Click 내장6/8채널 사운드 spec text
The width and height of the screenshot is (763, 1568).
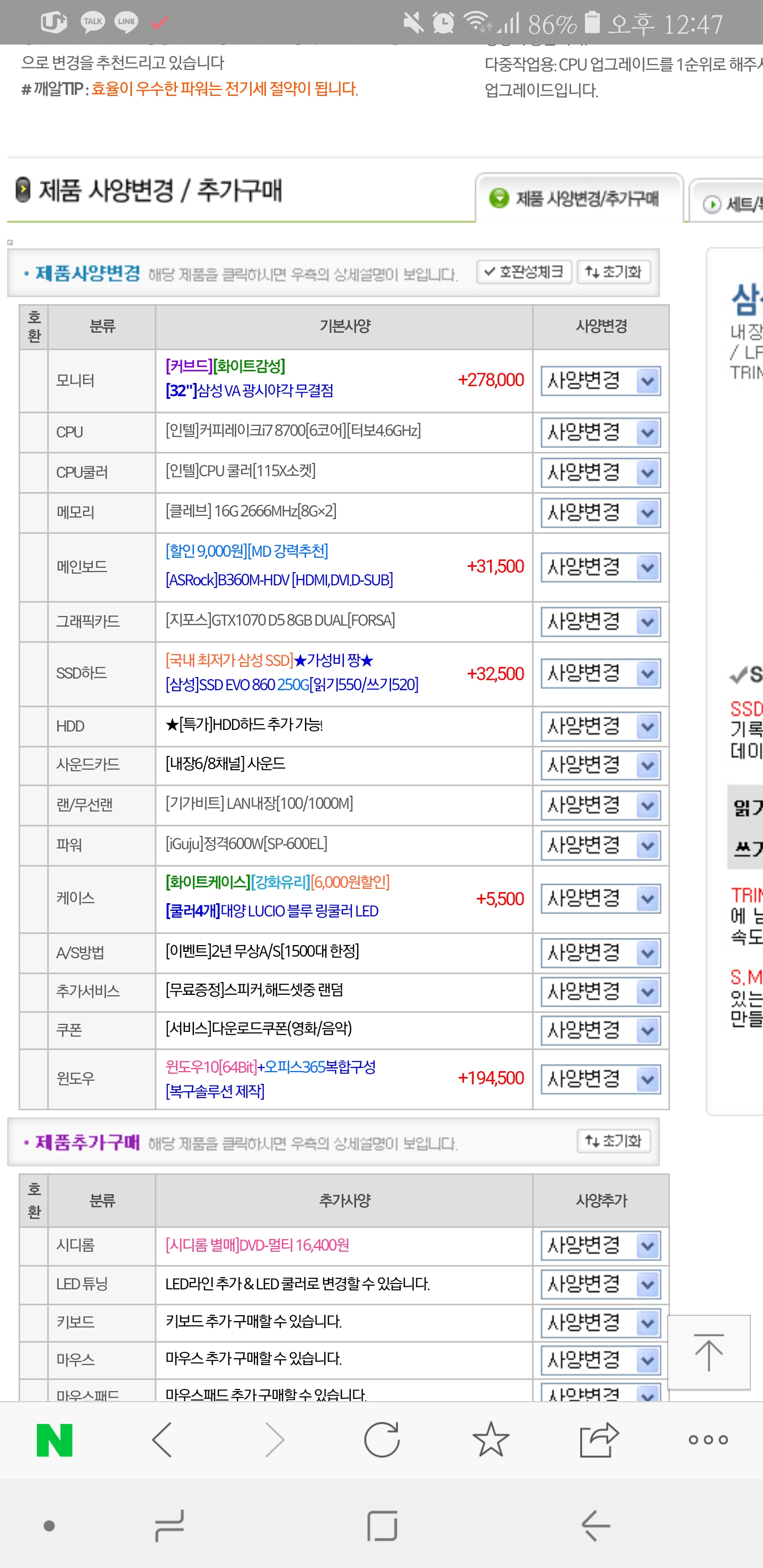[225, 763]
